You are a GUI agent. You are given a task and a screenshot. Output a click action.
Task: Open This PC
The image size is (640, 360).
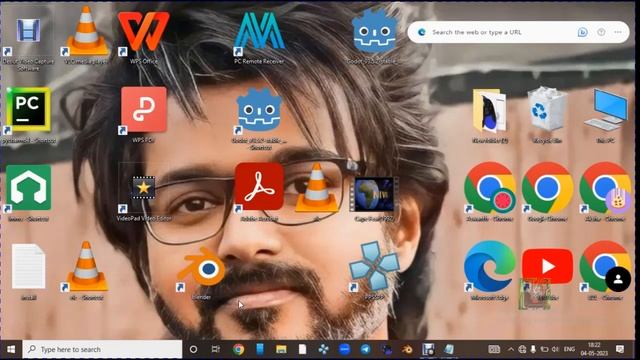[x=605, y=116]
